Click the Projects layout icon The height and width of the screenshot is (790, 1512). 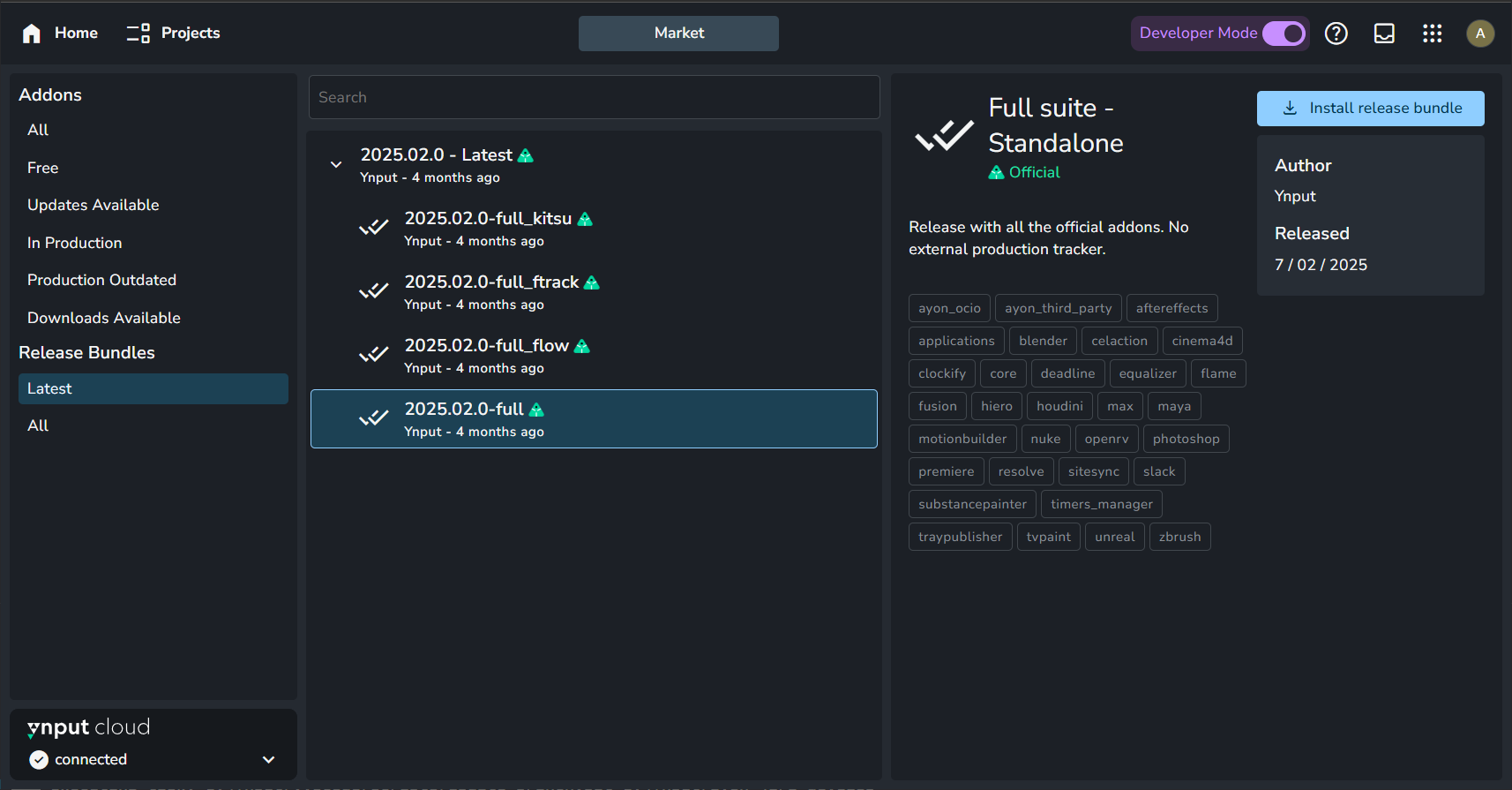[x=138, y=34]
